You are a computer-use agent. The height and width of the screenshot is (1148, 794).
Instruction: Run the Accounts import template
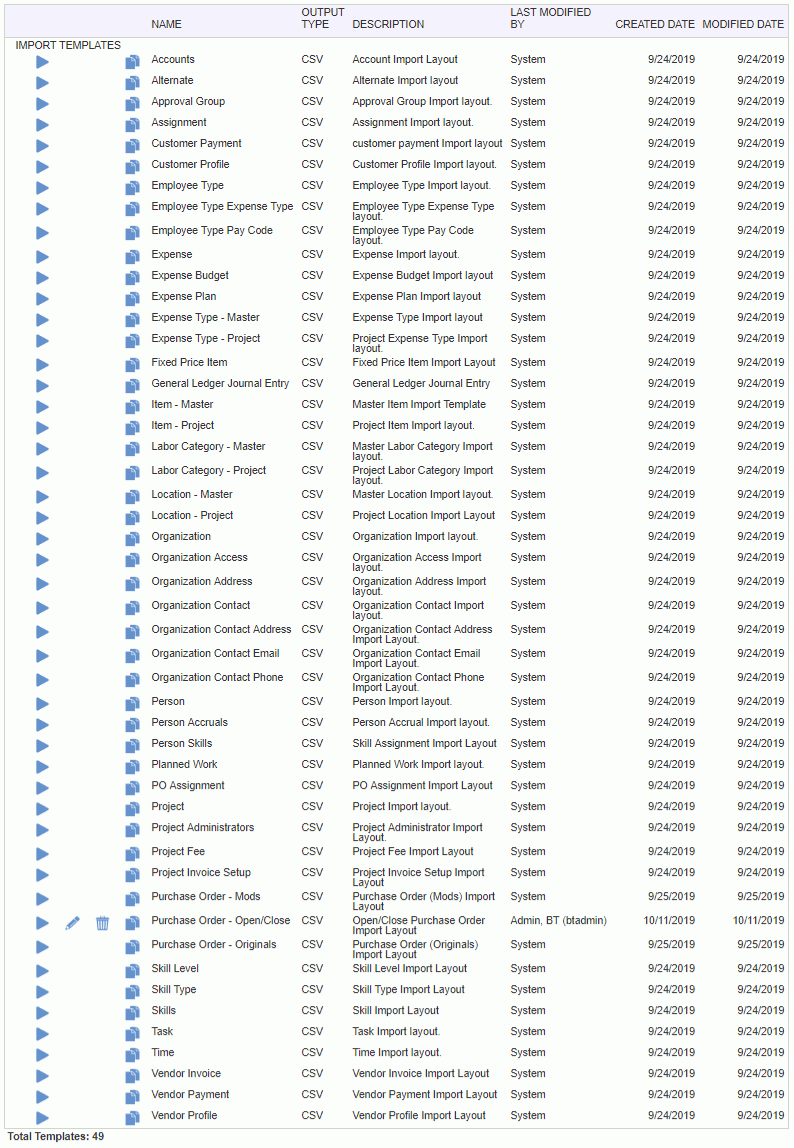[x=42, y=62]
